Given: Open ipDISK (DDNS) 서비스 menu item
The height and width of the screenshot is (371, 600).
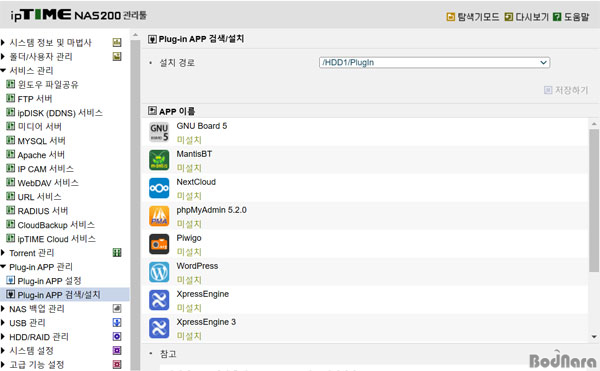Looking at the screenshot, I should (60, 113).
